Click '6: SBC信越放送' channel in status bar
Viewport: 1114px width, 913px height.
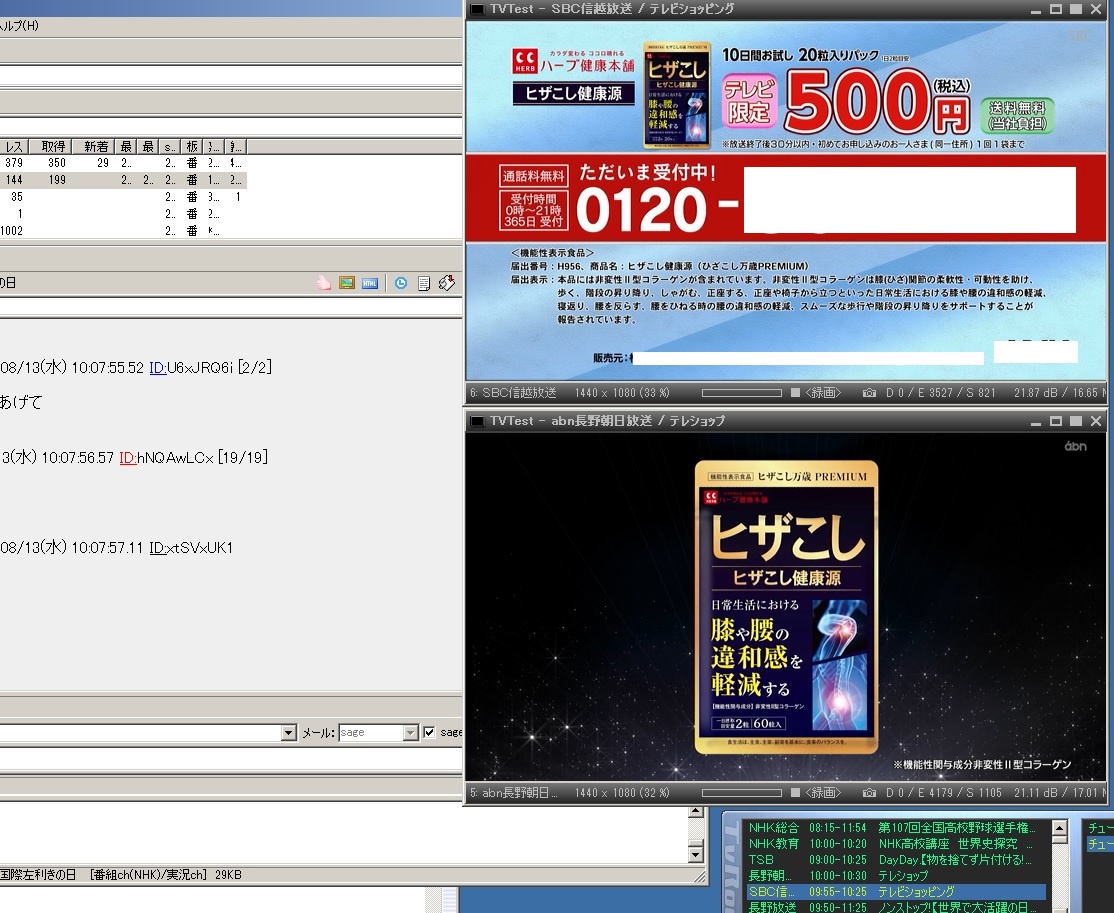coord(513,393)
